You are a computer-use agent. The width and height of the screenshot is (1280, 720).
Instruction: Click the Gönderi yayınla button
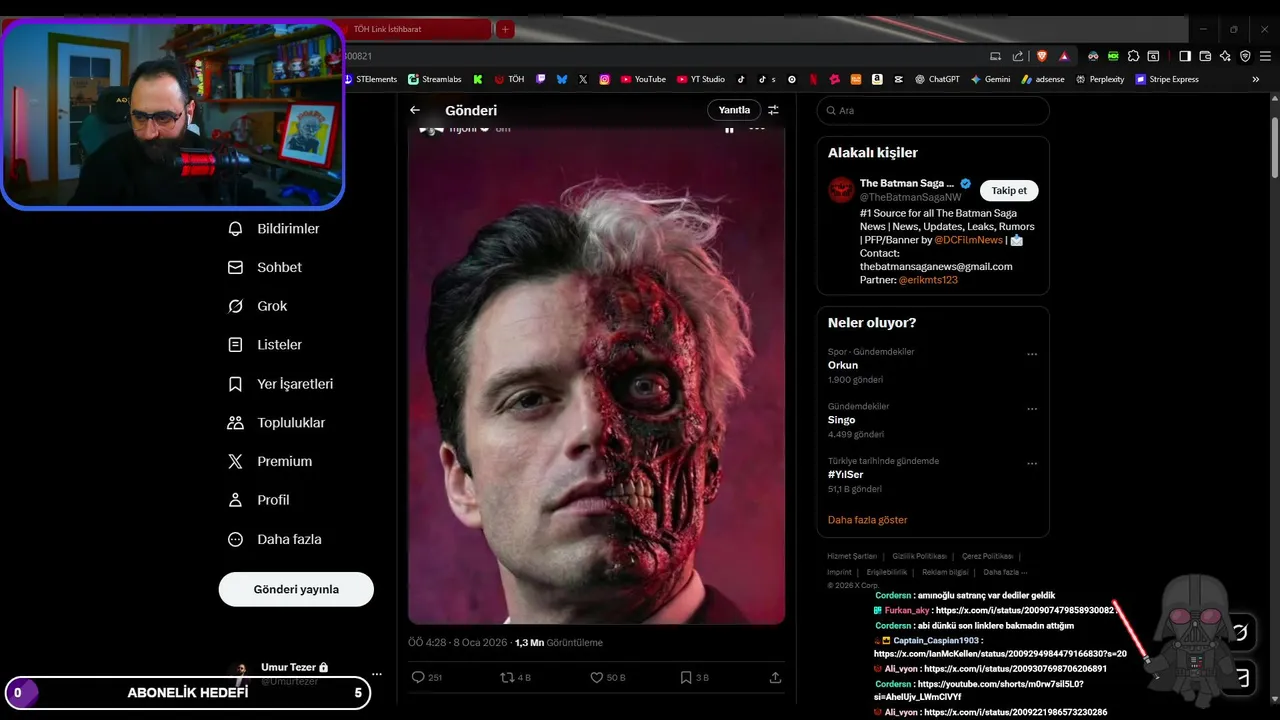pyautogui.click(x=296, y=589)
